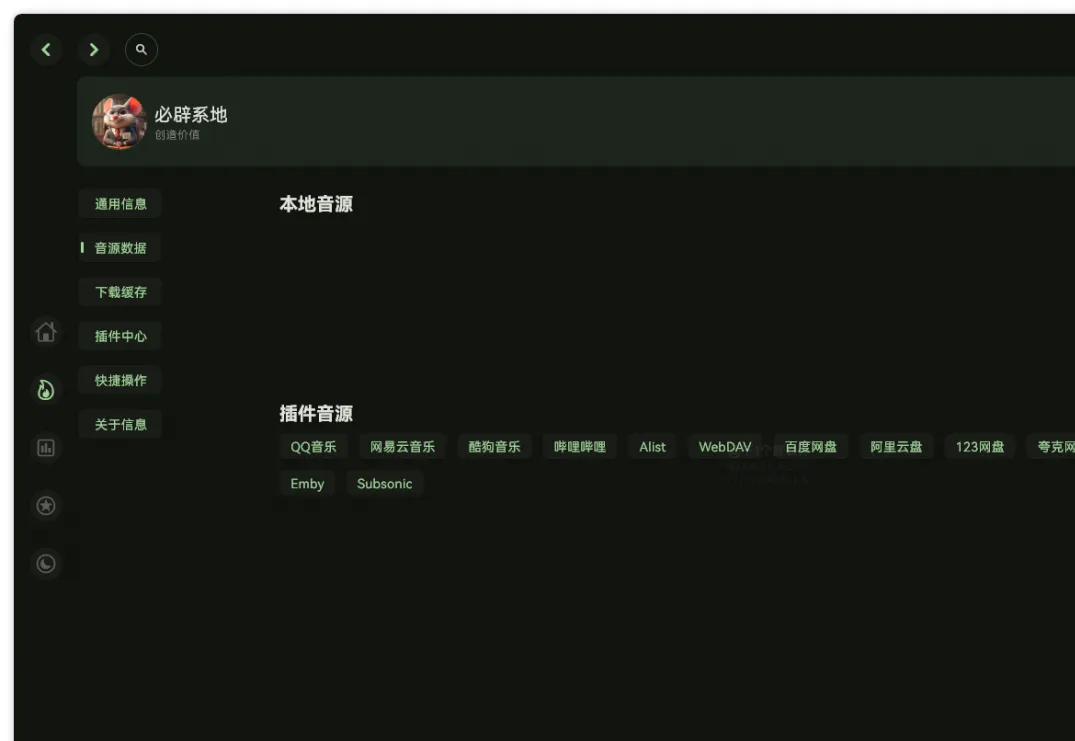1075x741 pixels.
Task: Open the Home page from sidebar
Action: tap(46, 333)
